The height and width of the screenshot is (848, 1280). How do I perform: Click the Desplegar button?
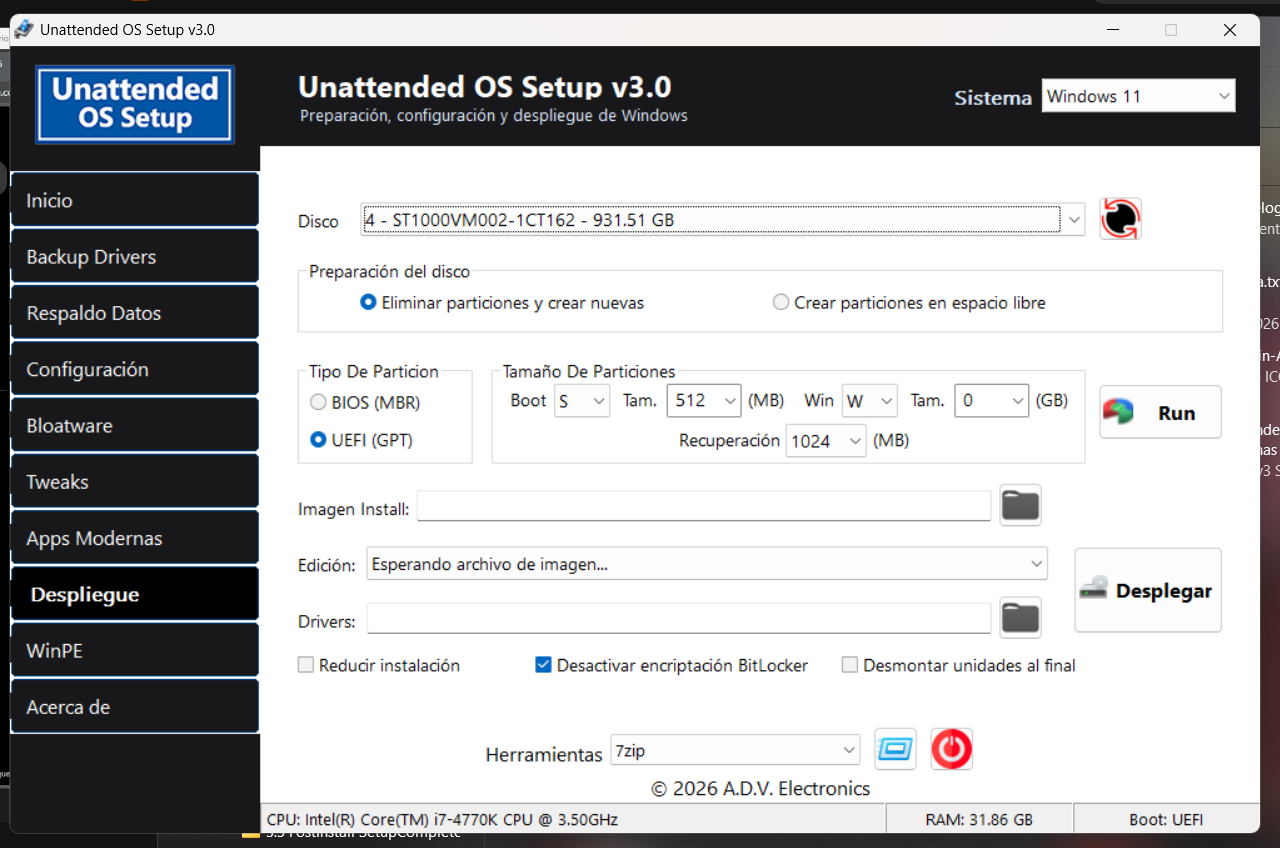[x=1148, y=590]
